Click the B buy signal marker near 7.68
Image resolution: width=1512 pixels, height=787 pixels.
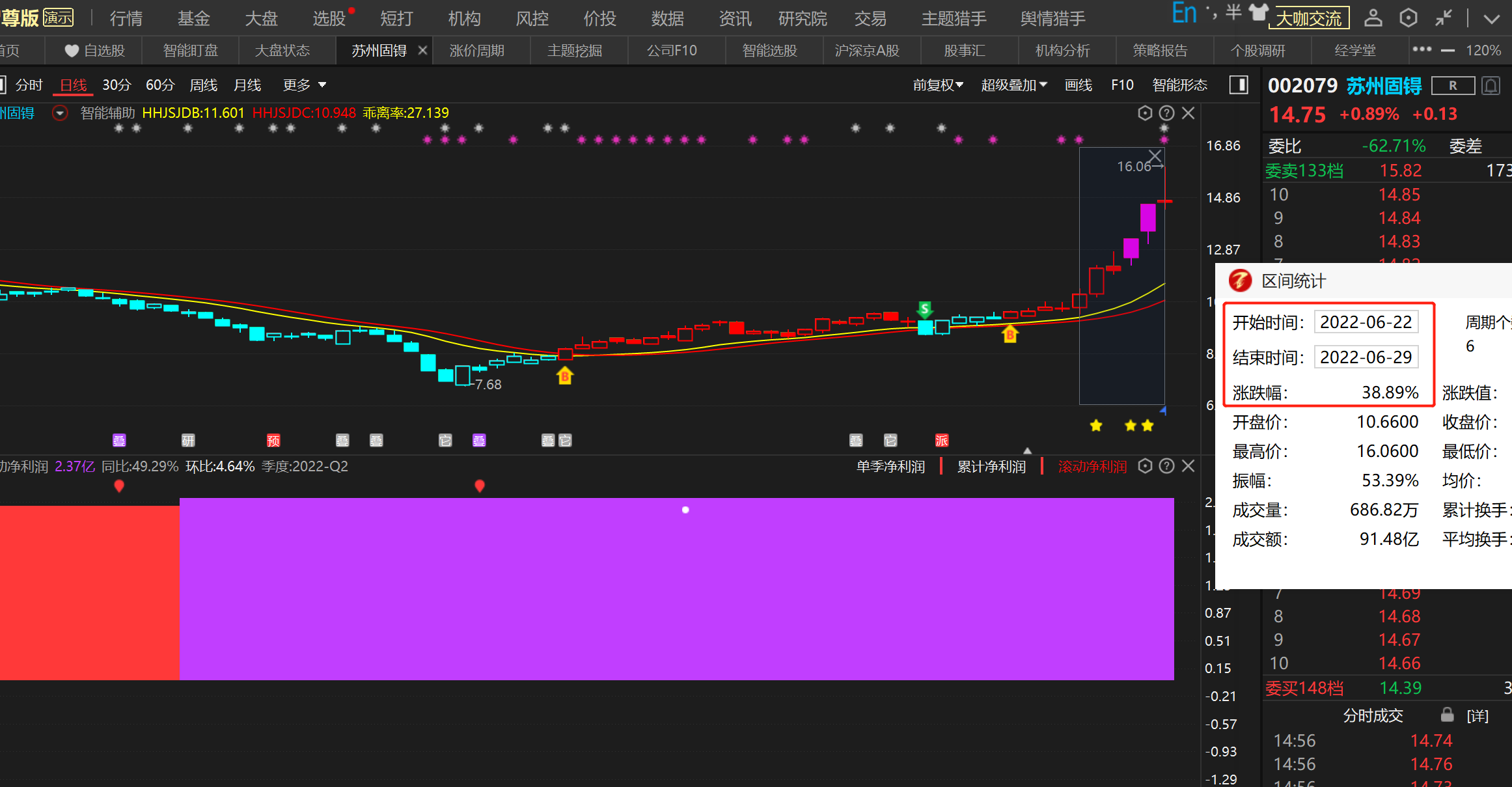(565, 376)
